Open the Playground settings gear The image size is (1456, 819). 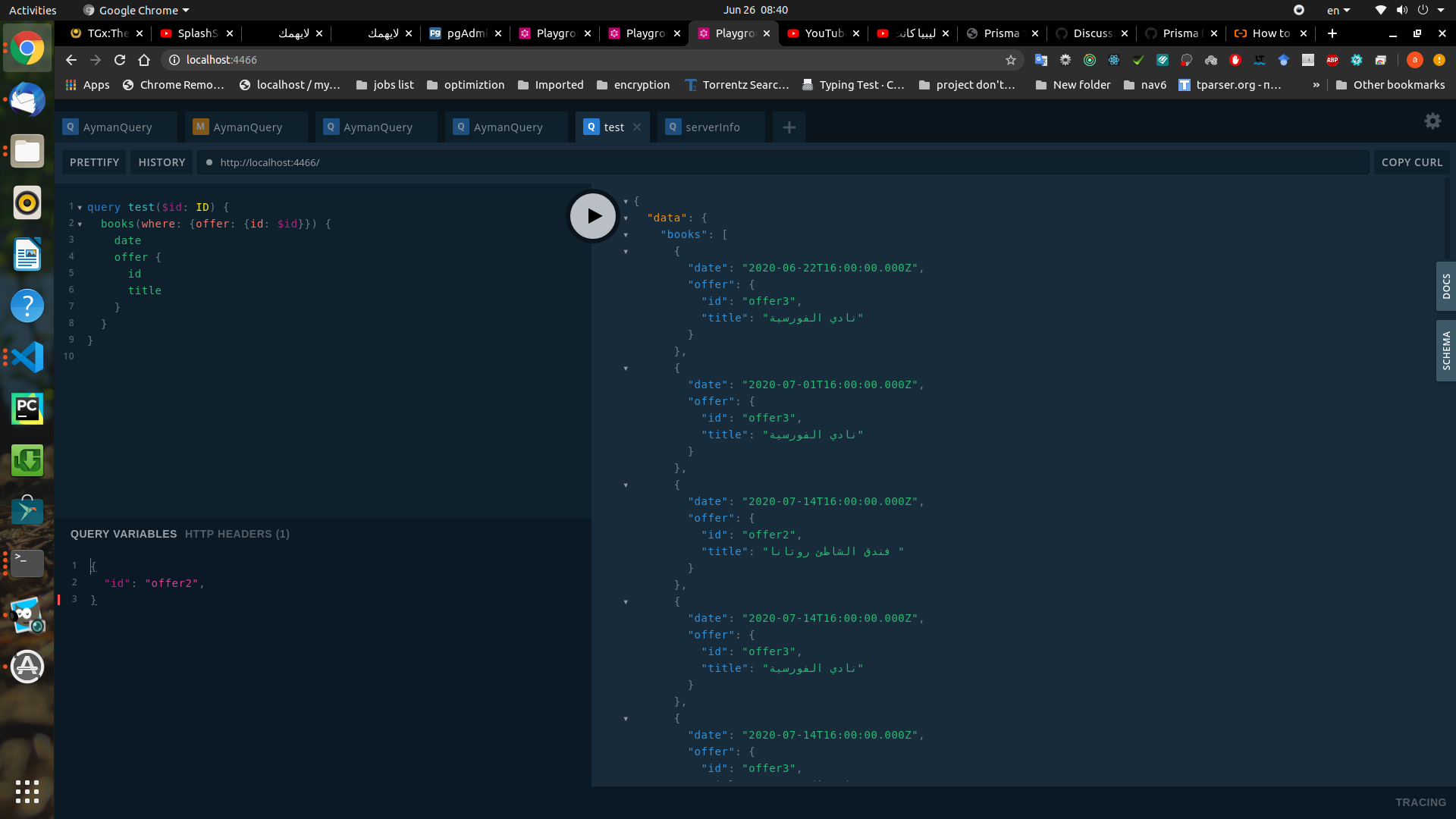[x=1432, y=121]
